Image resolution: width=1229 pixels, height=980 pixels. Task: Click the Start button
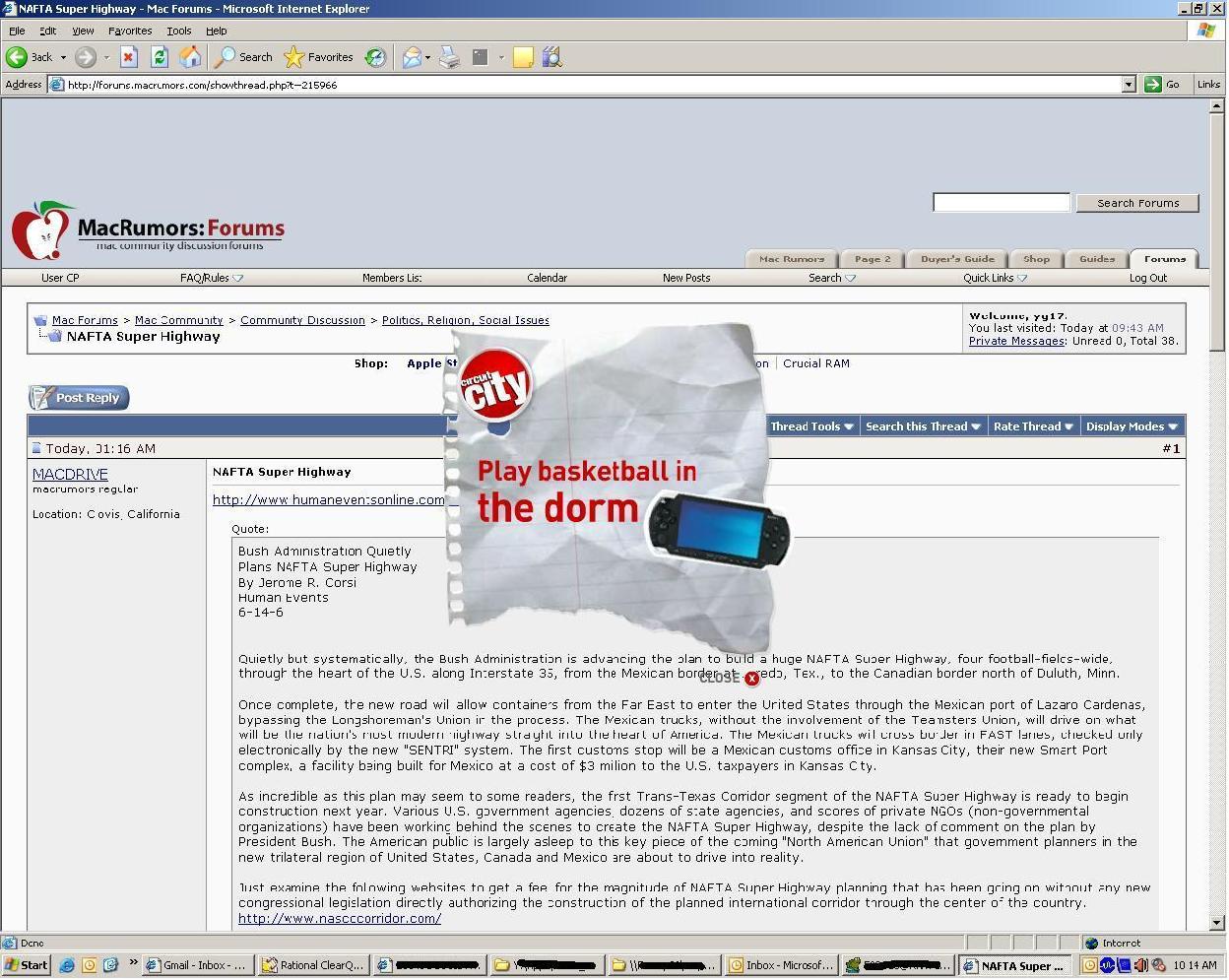pyautogui.click(x=27, y=965)
